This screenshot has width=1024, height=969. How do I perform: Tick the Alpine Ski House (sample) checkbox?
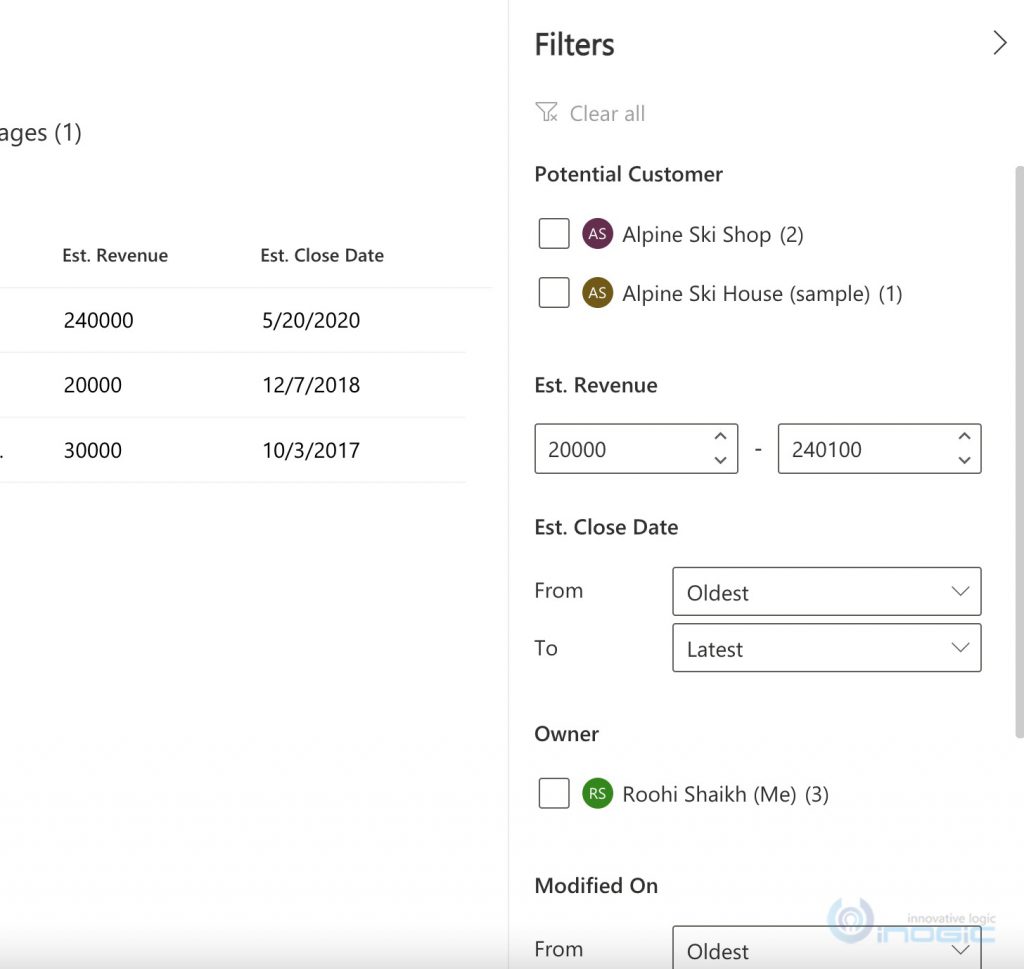pos(554,293)
